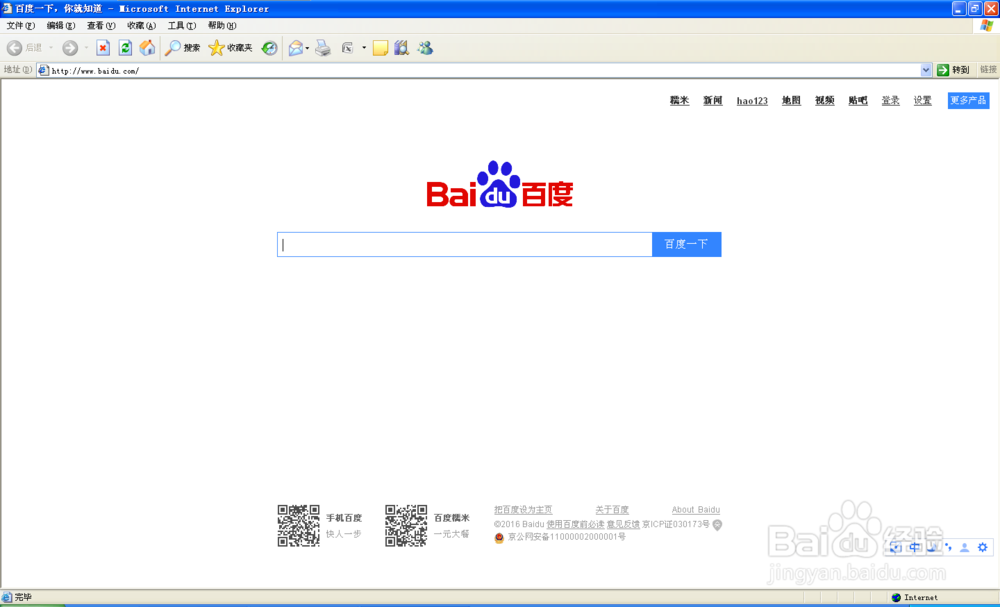Click the 百度一下 search button
This screenshot has width=1000, height=607.
coord(686,244)
